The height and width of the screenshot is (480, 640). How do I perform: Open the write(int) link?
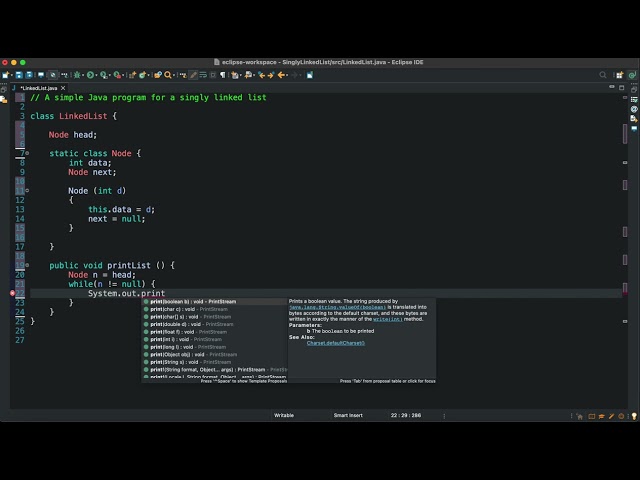[x=387, y=319]
